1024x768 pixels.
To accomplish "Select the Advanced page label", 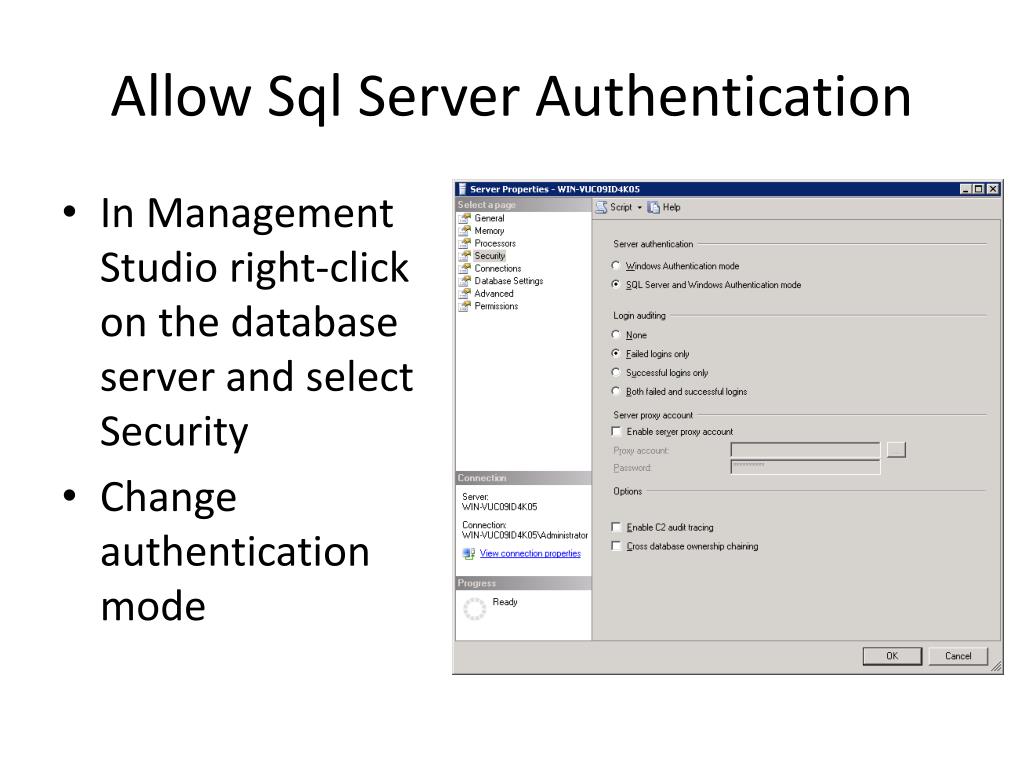I will (494, 293).
